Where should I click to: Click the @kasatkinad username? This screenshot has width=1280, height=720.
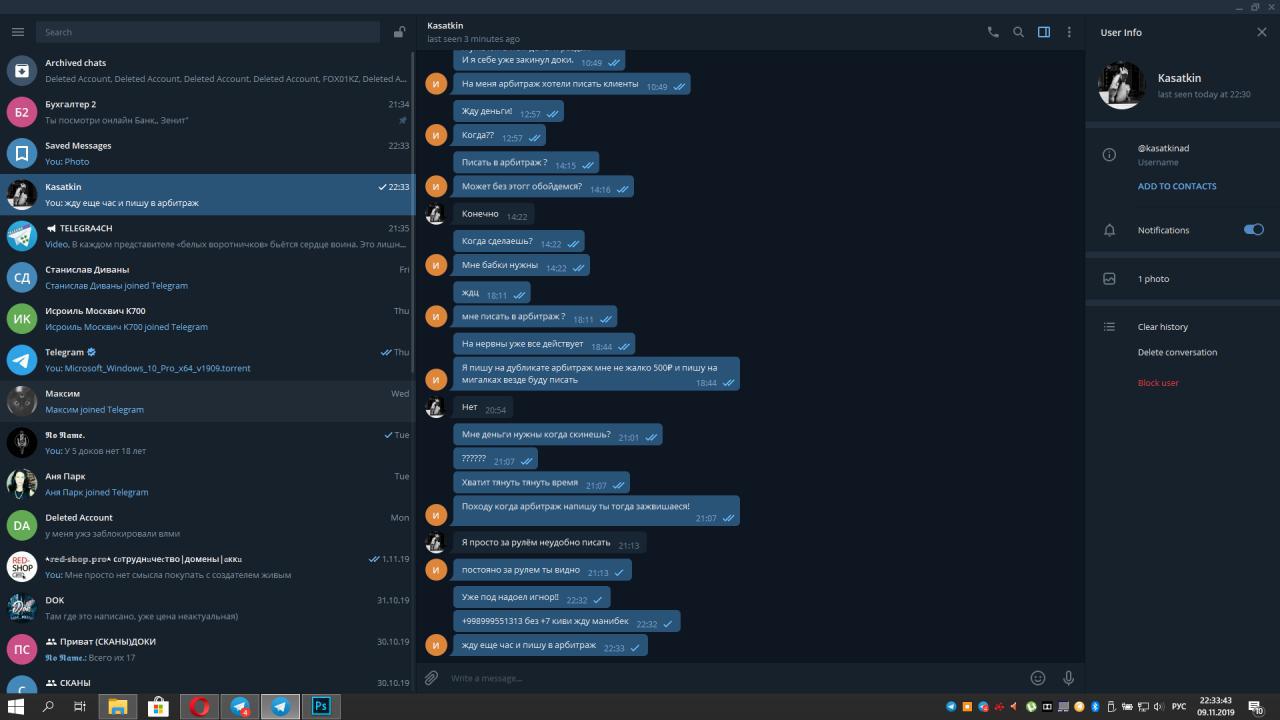pos(1163,148)
